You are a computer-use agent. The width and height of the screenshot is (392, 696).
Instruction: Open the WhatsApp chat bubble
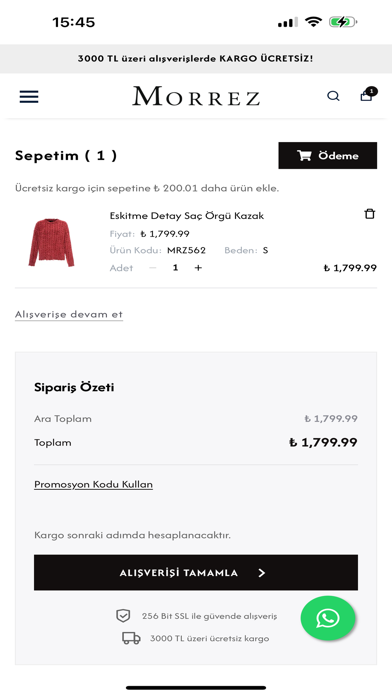pos(328,618)
